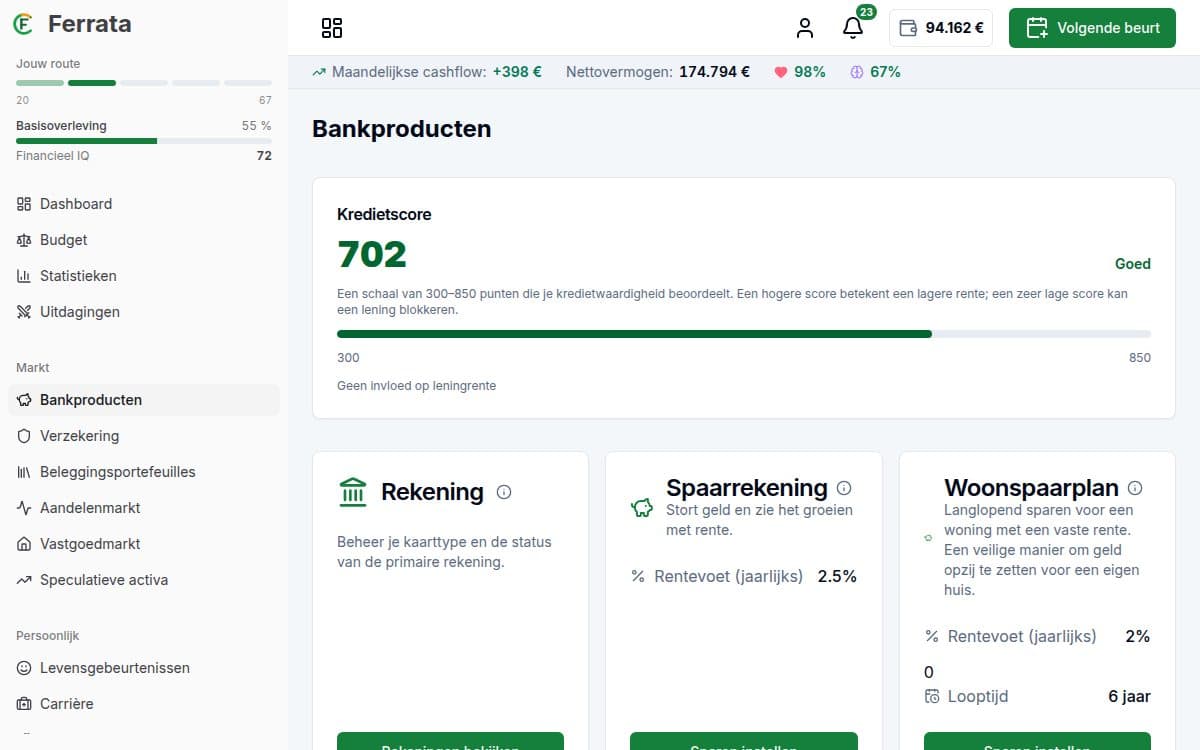This screenshot has width=1200, height=750.
Task: Click the Spaarrekening rate 2.5%
Action: click(x=837, y=576)
